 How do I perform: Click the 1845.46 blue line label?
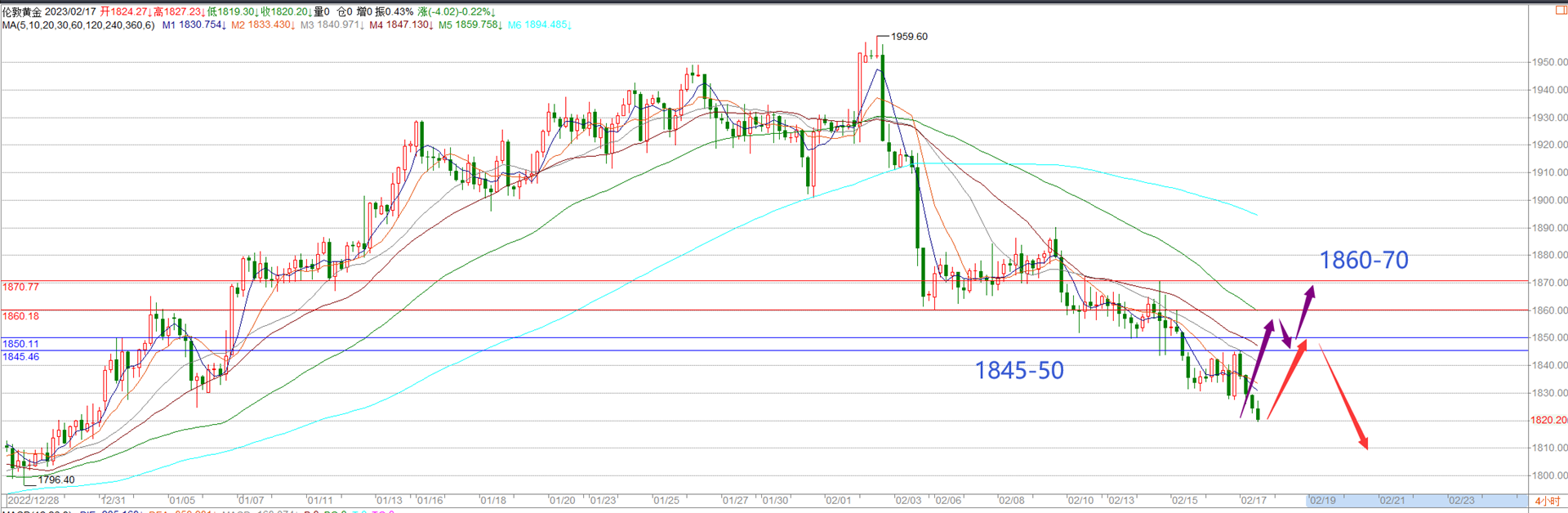point(21,357)
